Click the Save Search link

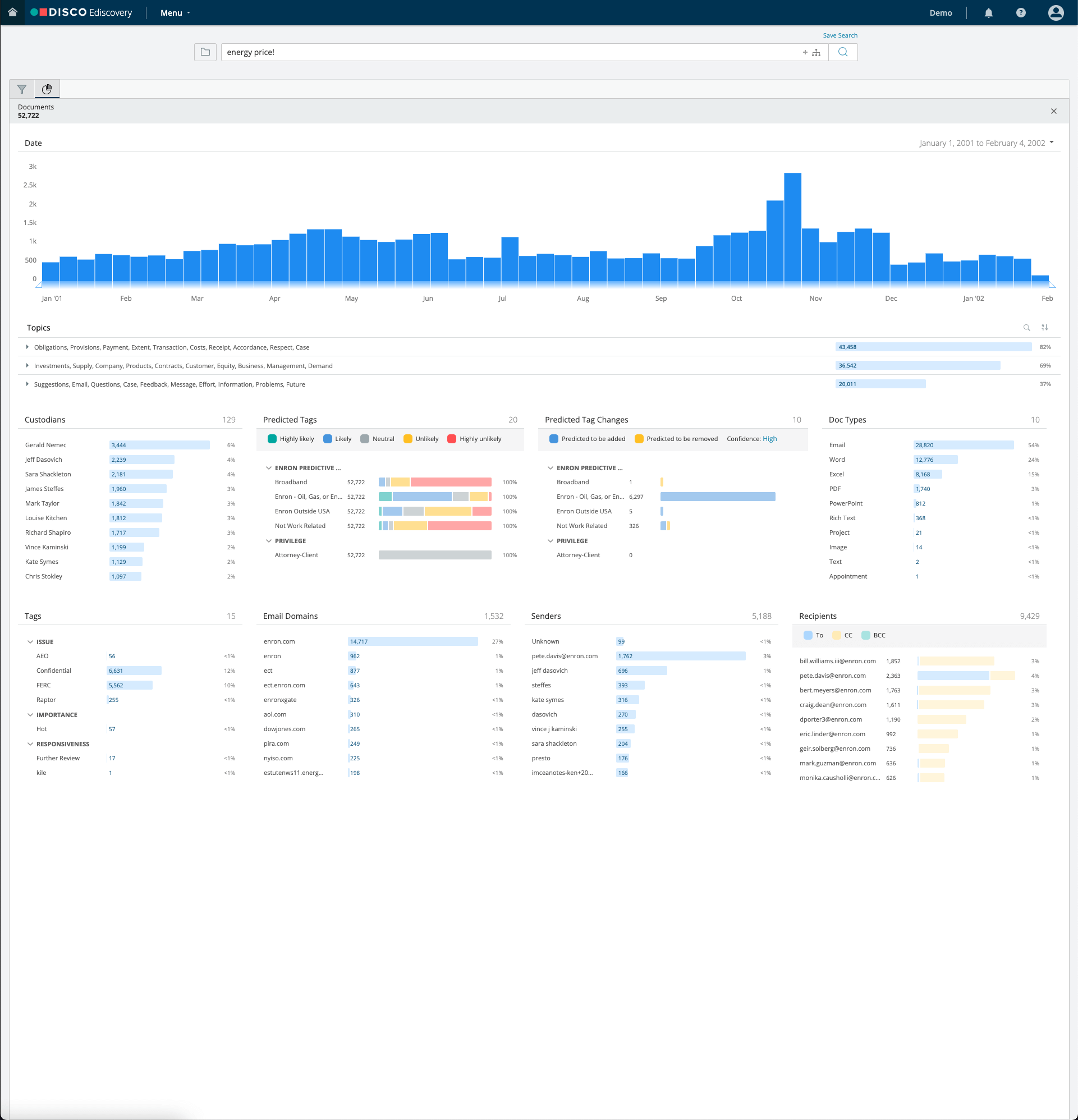coord(840,35)
